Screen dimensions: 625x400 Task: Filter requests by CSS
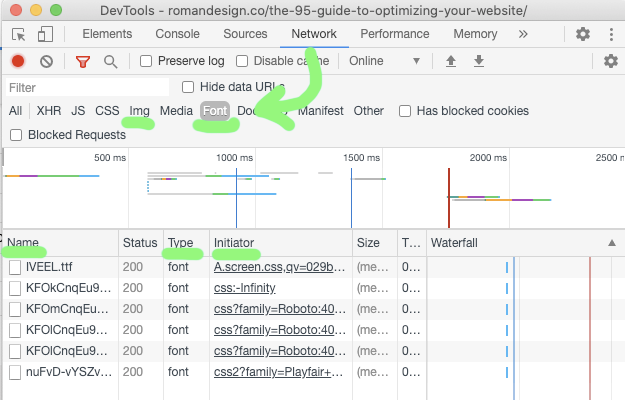[x=107, y=111]
